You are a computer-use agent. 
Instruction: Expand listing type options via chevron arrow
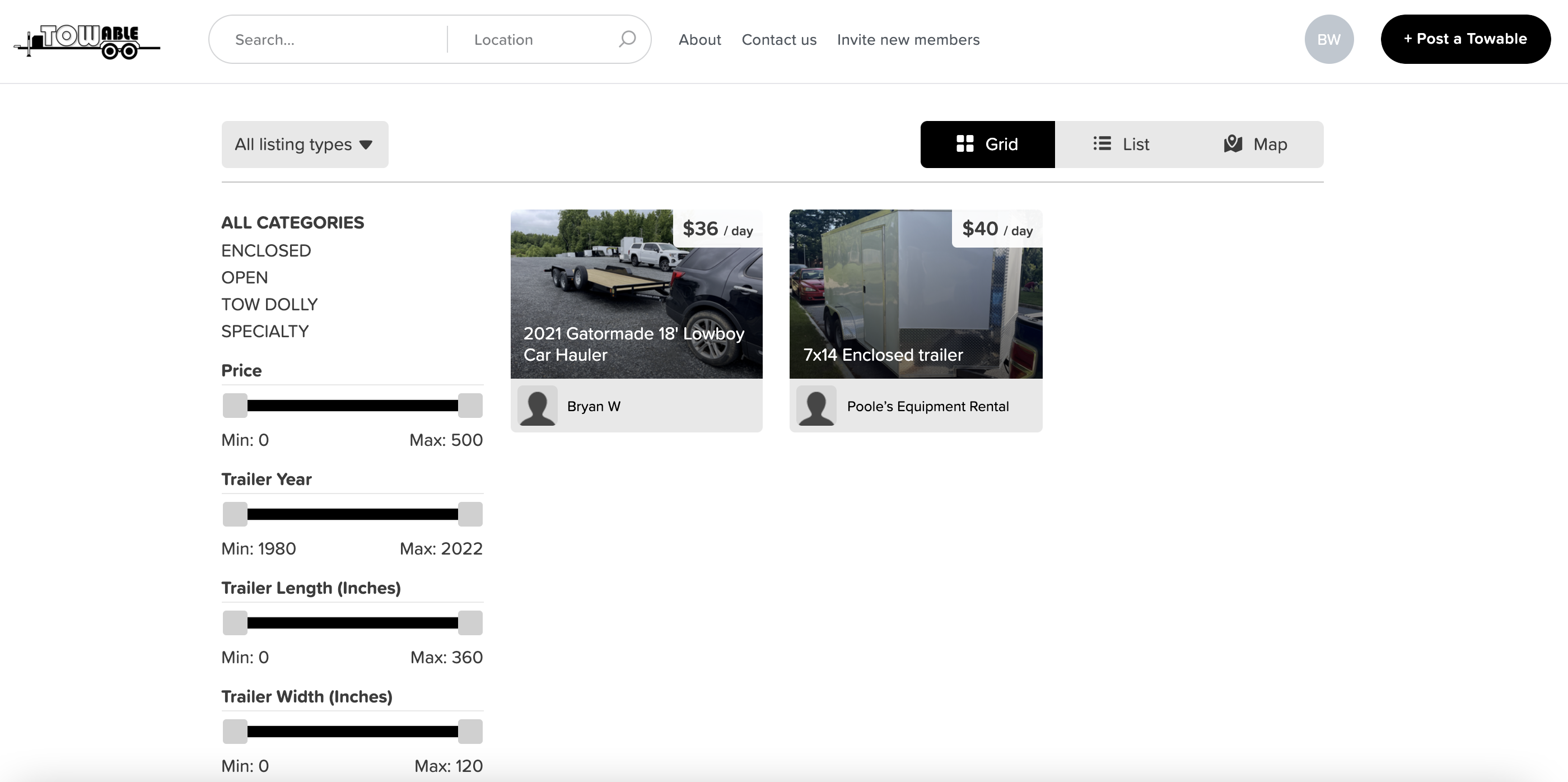coord(367,145)
